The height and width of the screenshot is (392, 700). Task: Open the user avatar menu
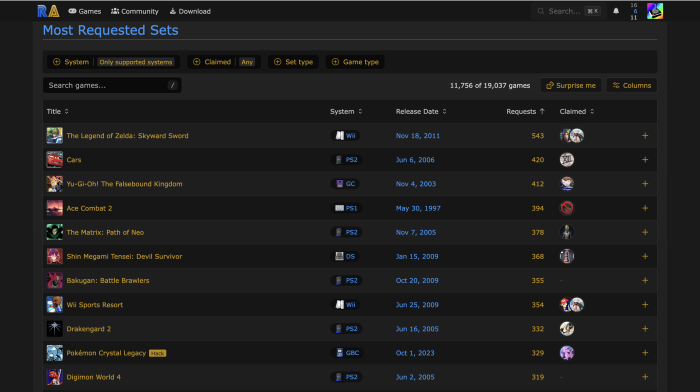655,11
